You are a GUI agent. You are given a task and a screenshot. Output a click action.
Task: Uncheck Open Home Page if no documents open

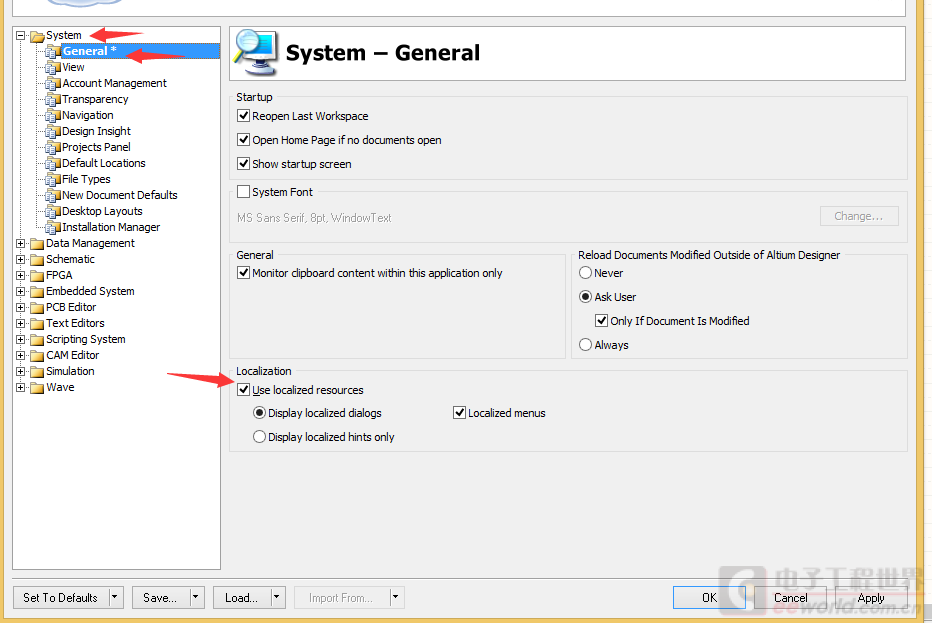pos(243,140)
